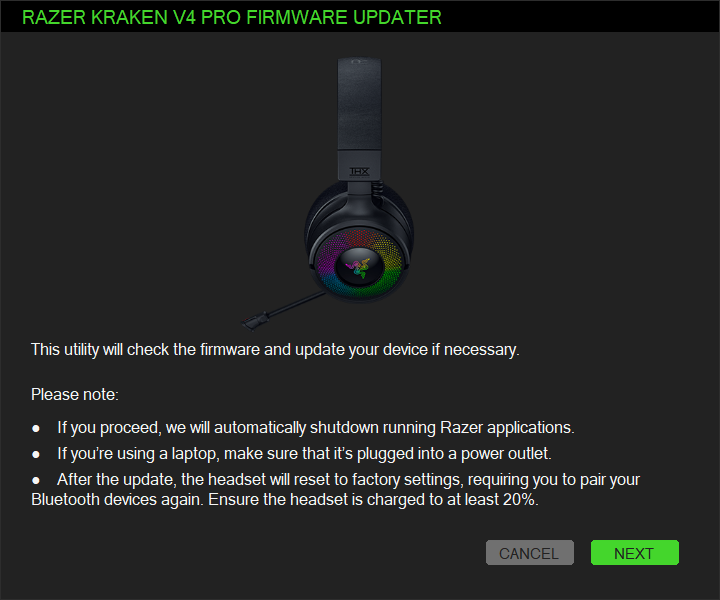Click the THX logo on headset

click(359, 171)
